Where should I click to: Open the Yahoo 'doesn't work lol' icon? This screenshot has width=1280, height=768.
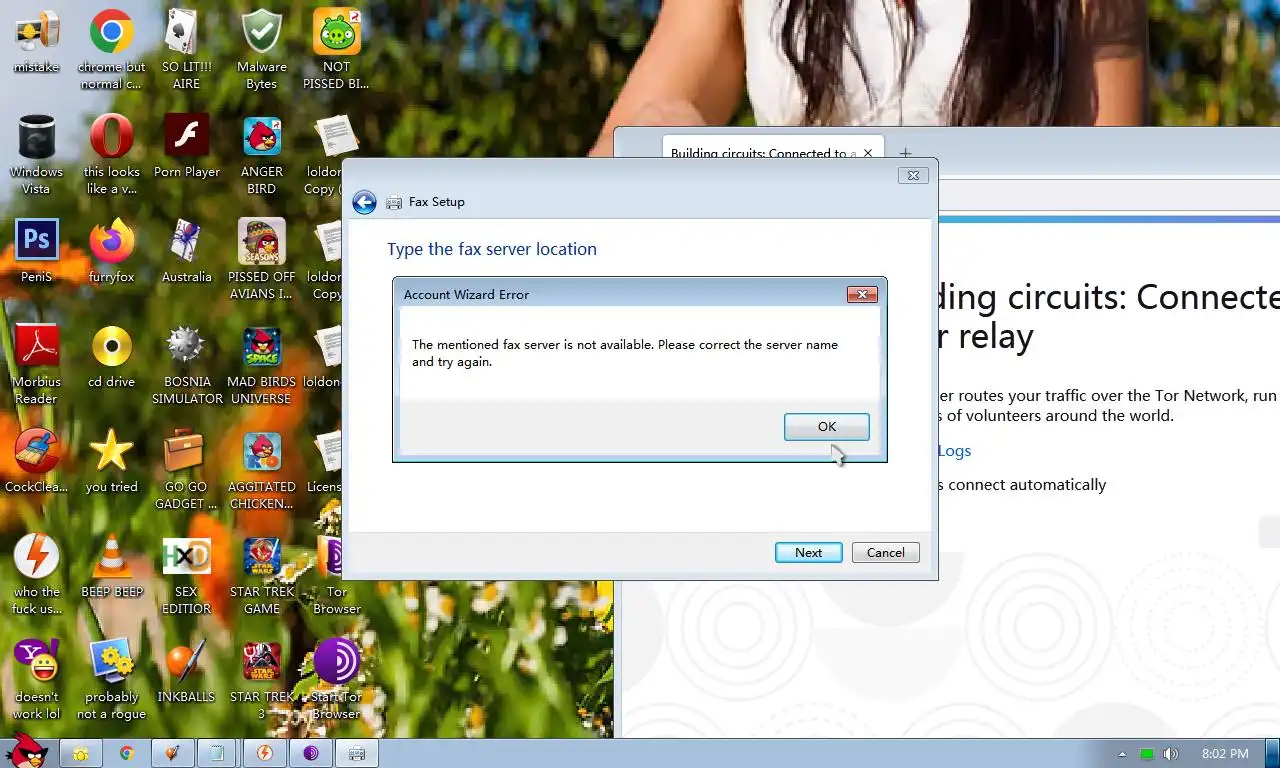coord(36,678)
